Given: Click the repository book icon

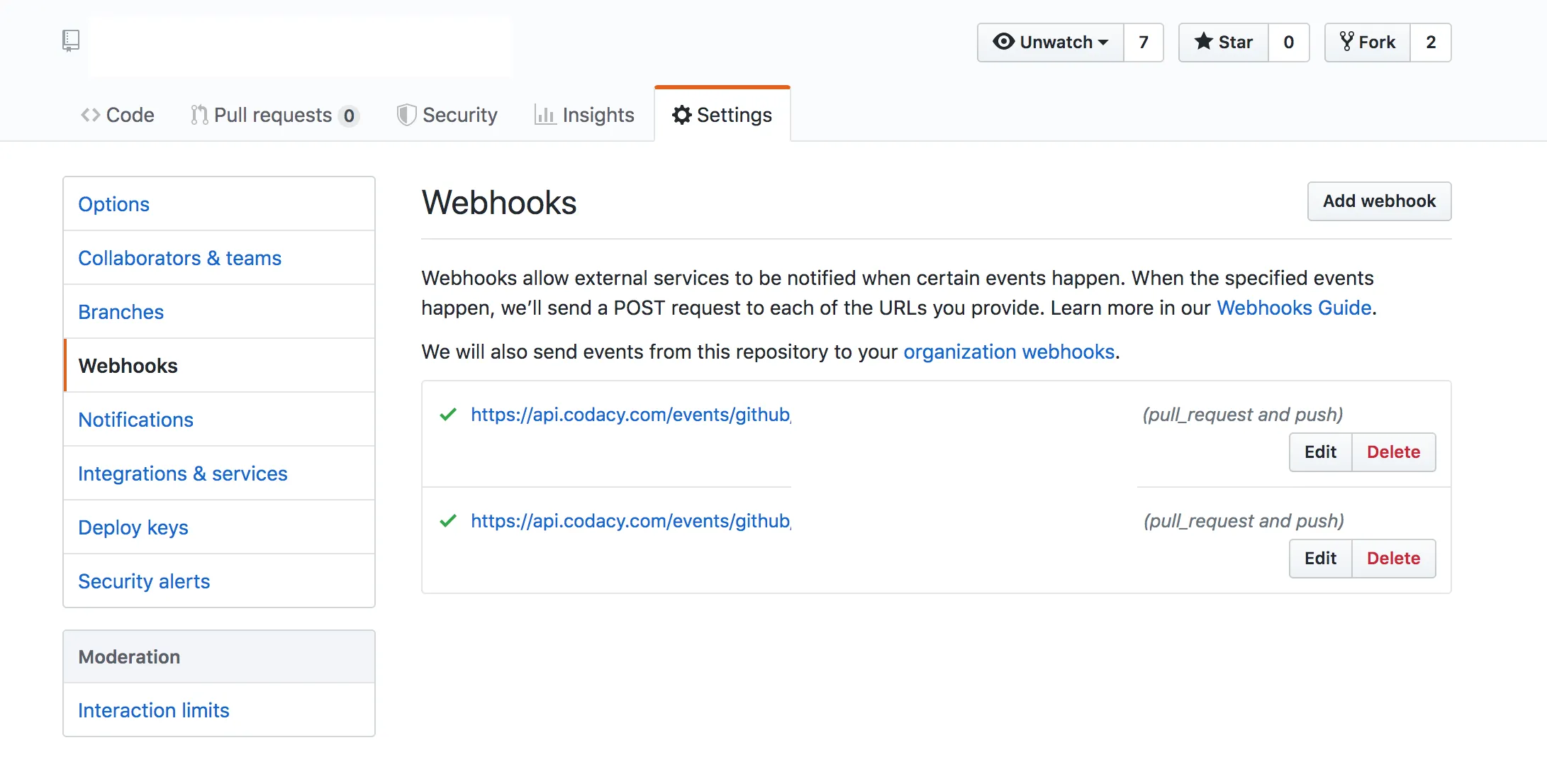Looking at the screenshot, I should pos(70,40).
